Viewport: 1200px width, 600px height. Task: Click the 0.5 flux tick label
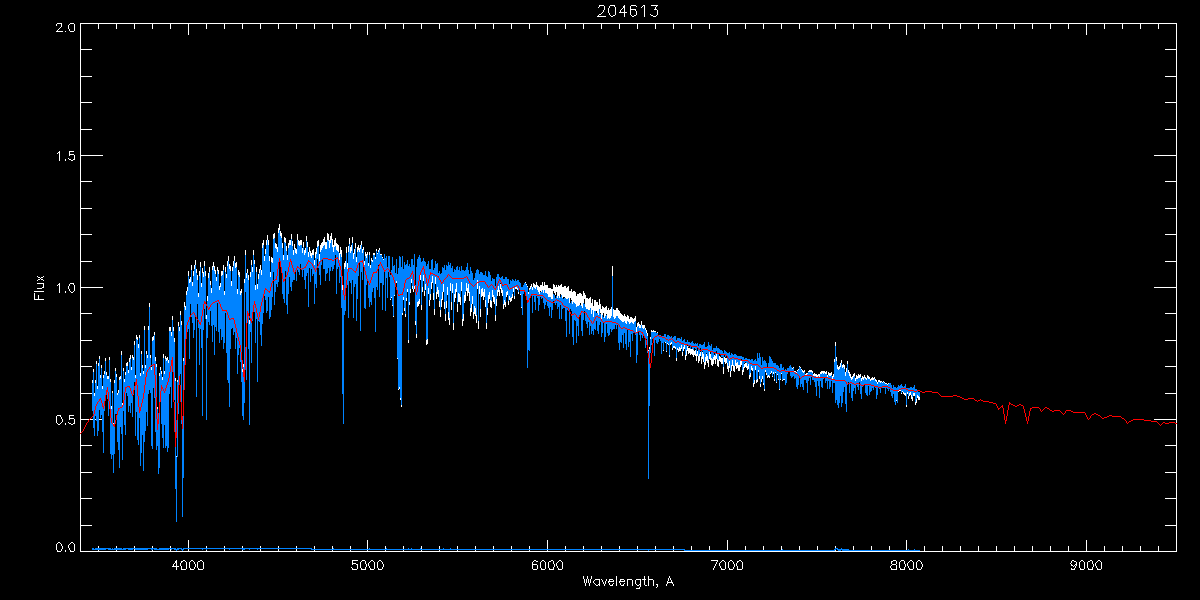coord(67,419)
